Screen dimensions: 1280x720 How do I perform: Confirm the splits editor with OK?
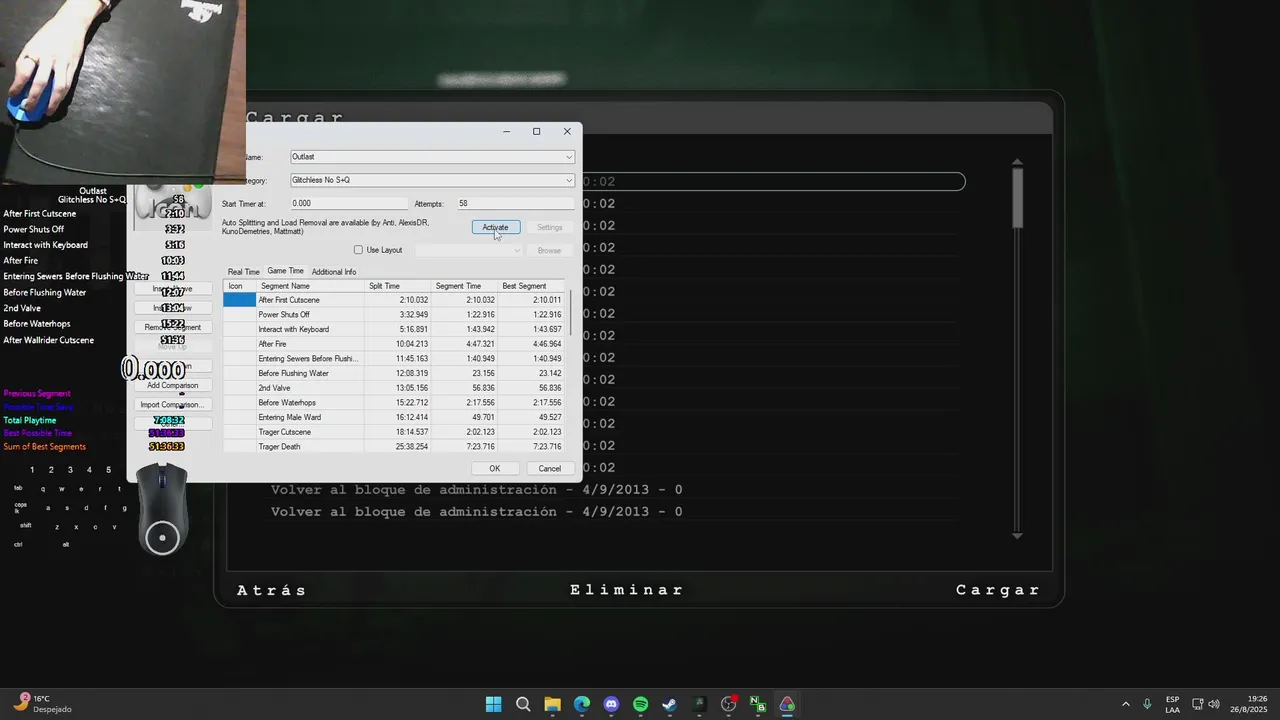494,468
